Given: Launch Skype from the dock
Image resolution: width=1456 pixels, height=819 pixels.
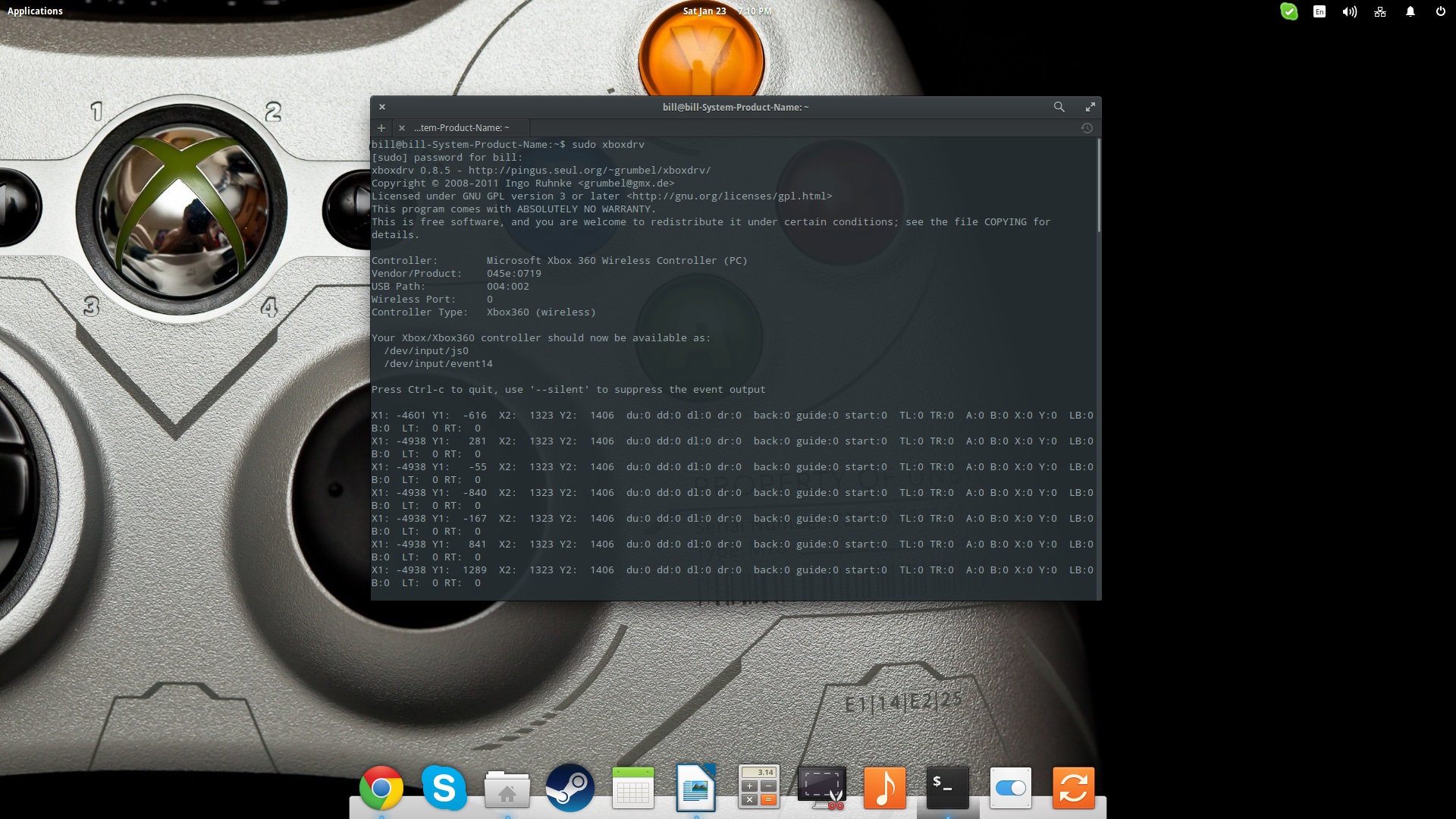Looking at the screenshot, I should pyautogui.click(x=444, y=788).
